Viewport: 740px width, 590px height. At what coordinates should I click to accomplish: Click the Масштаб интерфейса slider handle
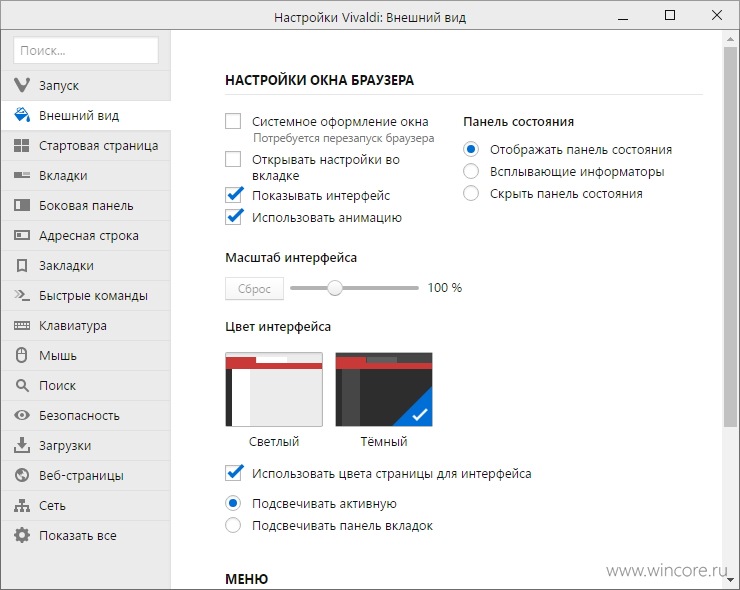coord(335,287)
